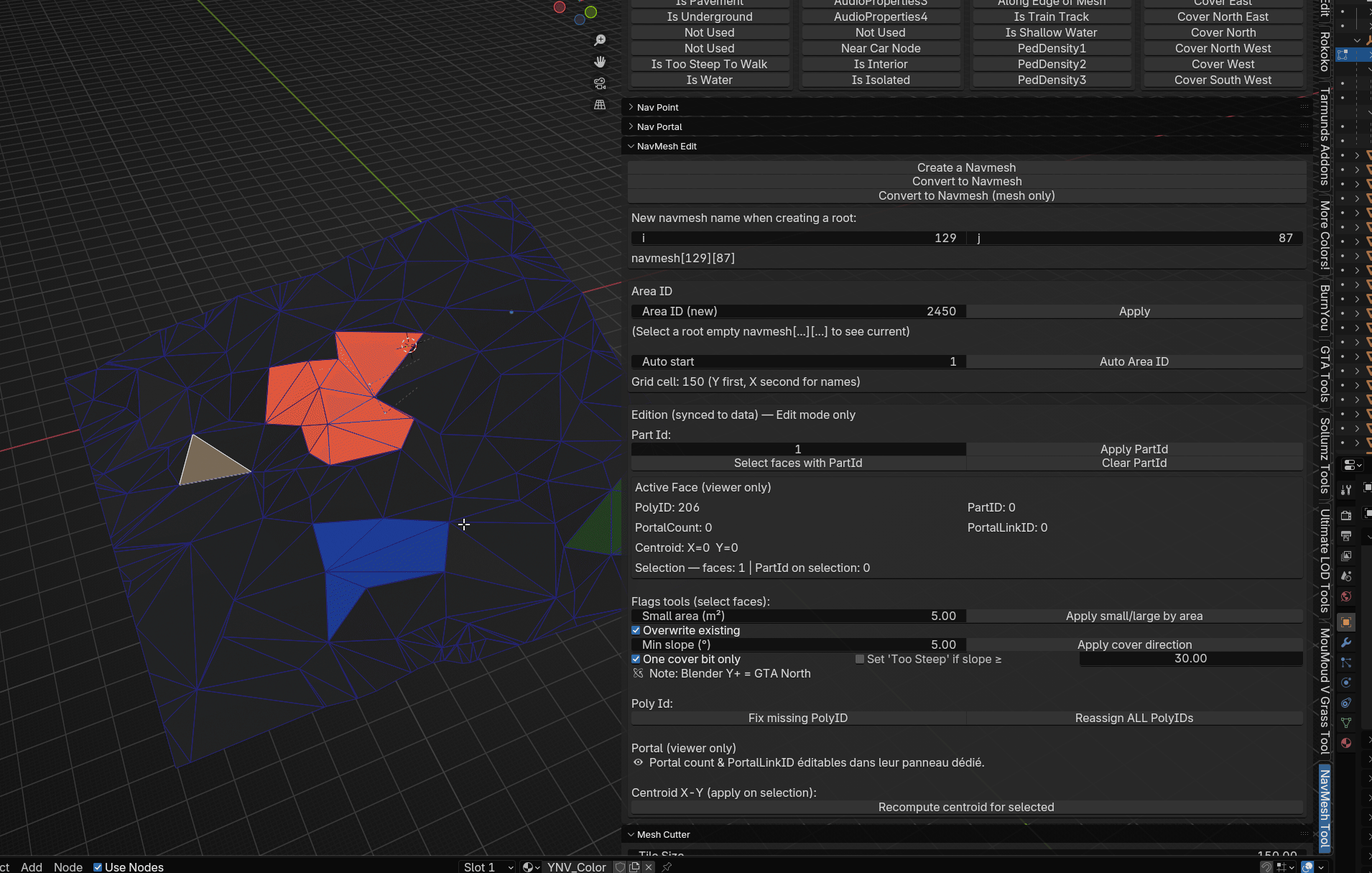Toggle the camera view icon
Screen dimensions: 1372x873
(600, 83)
